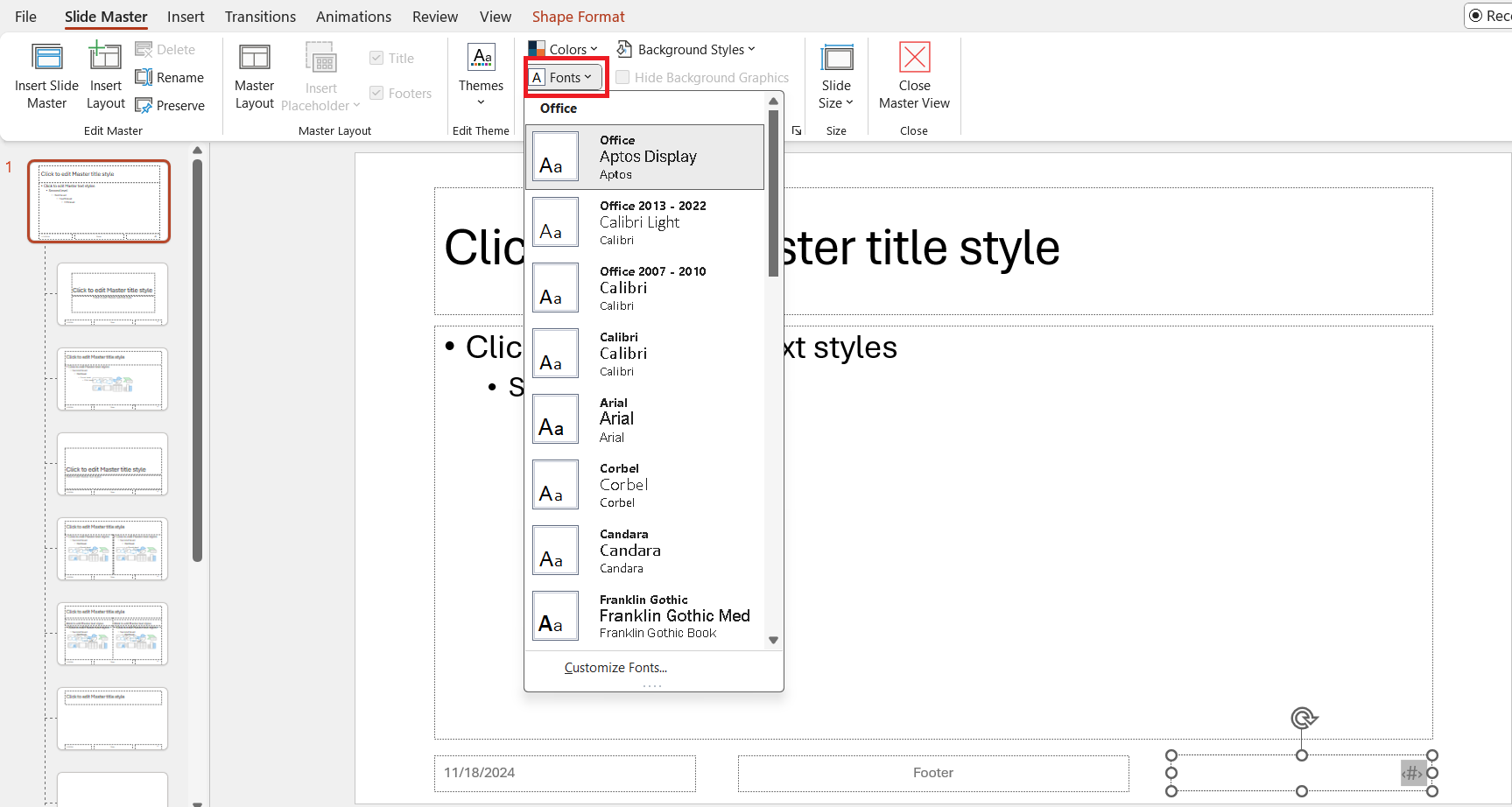This screenshot has width=1512, height=807.
Task: Pick the Franklin Gothic Aa preview
Action: pyautogui.click(x=556, y=616)
